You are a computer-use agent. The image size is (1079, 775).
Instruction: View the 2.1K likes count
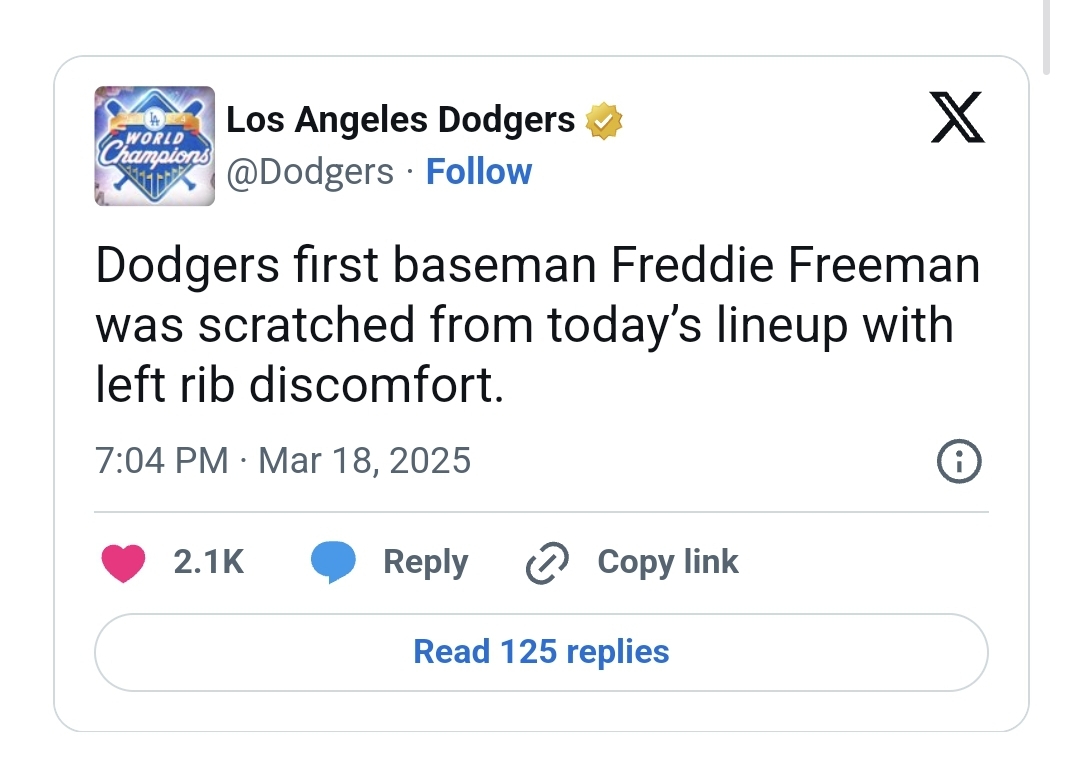(x=209, y=562)
